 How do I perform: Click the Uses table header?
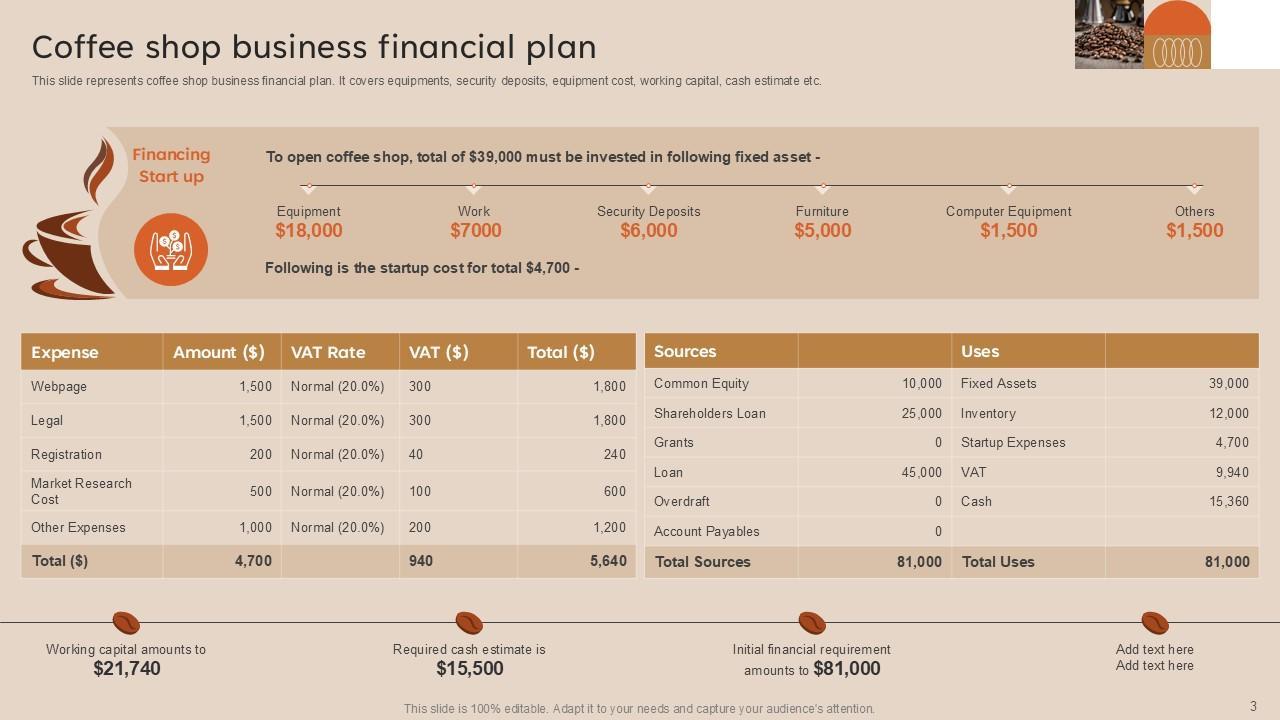[x=980, y=351]
